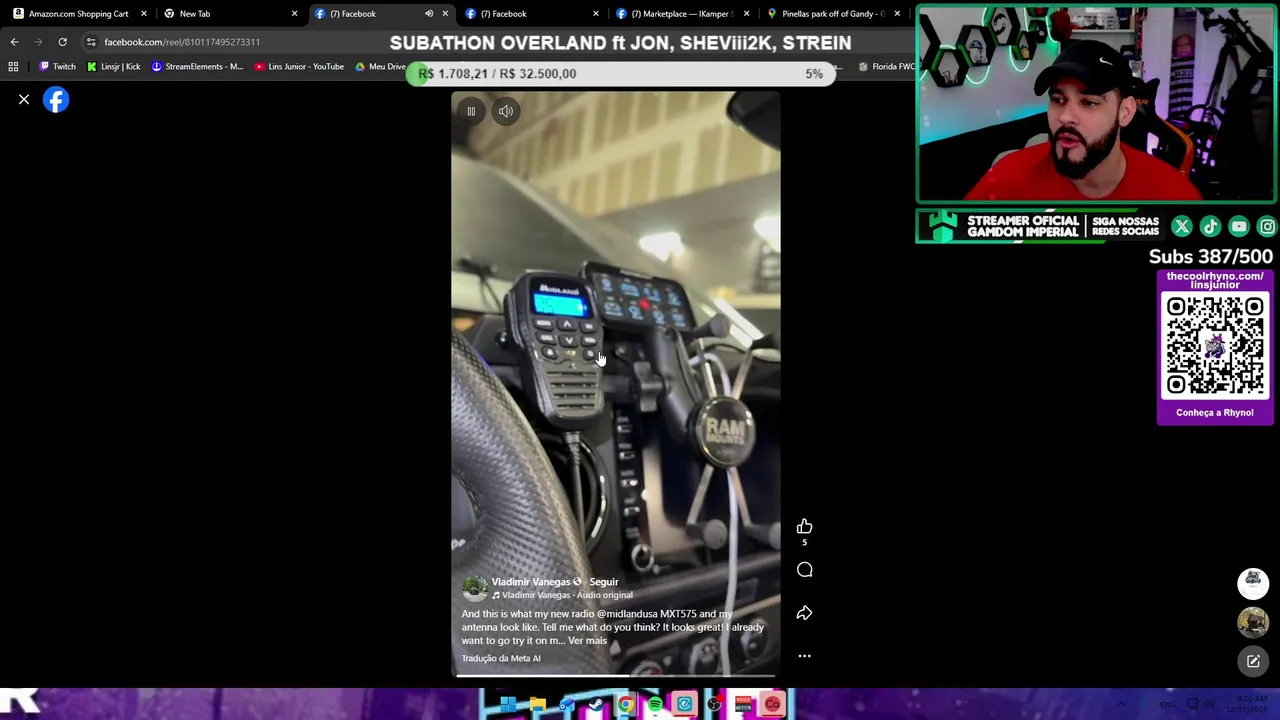Open the Facebook logo home link

(x=56, y=100)
